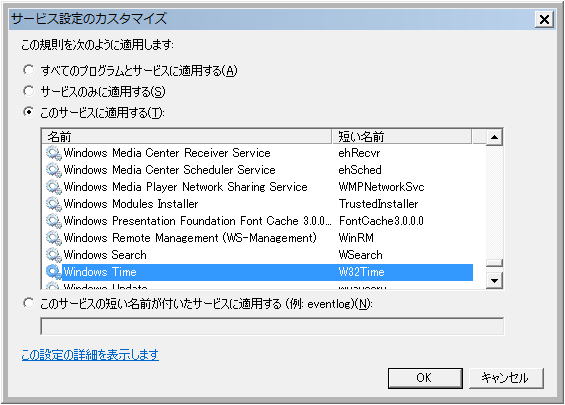Image resolution: width=565 pixels, height=405 pixels.
Task: Click gear icon beside Windows Time
Action: [x=54, y=272]
